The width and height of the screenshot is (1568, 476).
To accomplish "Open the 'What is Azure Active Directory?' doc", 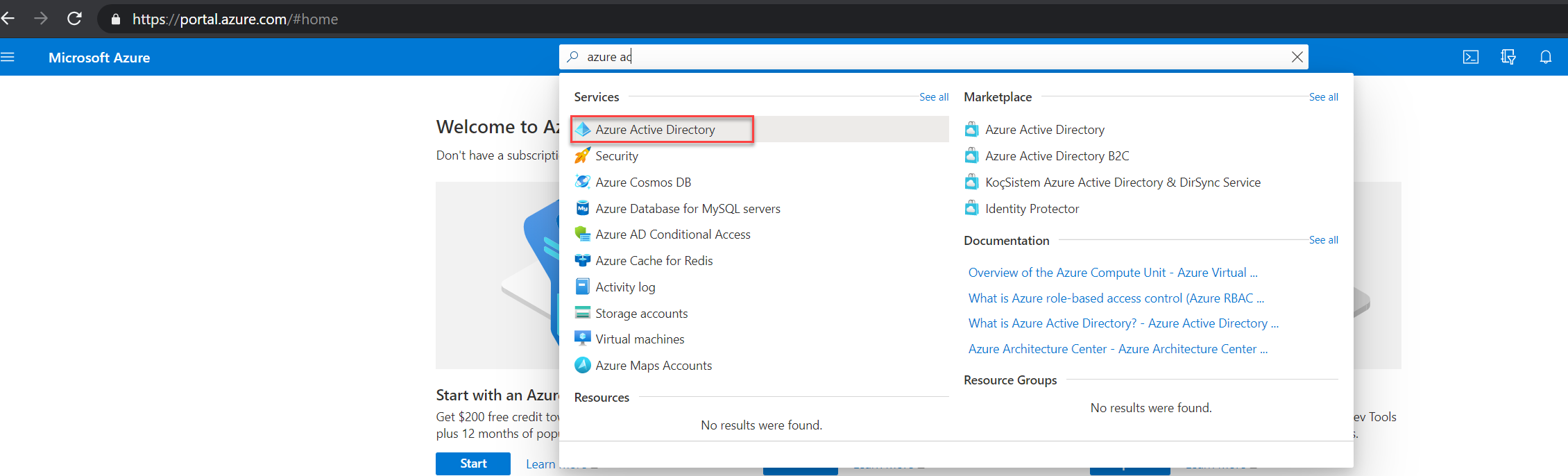I will click(x=1123, y=323).
